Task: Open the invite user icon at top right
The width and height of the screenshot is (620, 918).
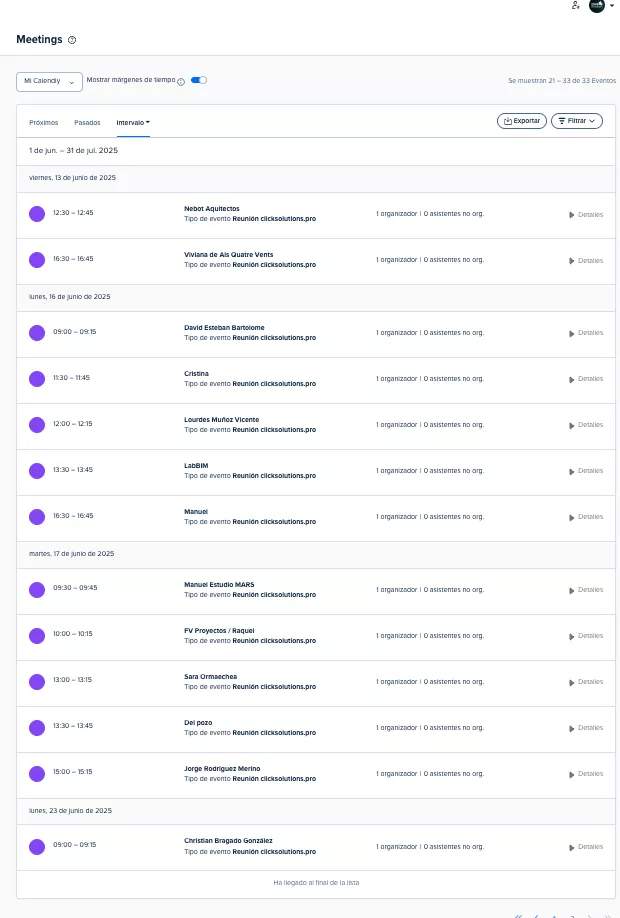Action: tap(575, 6)
